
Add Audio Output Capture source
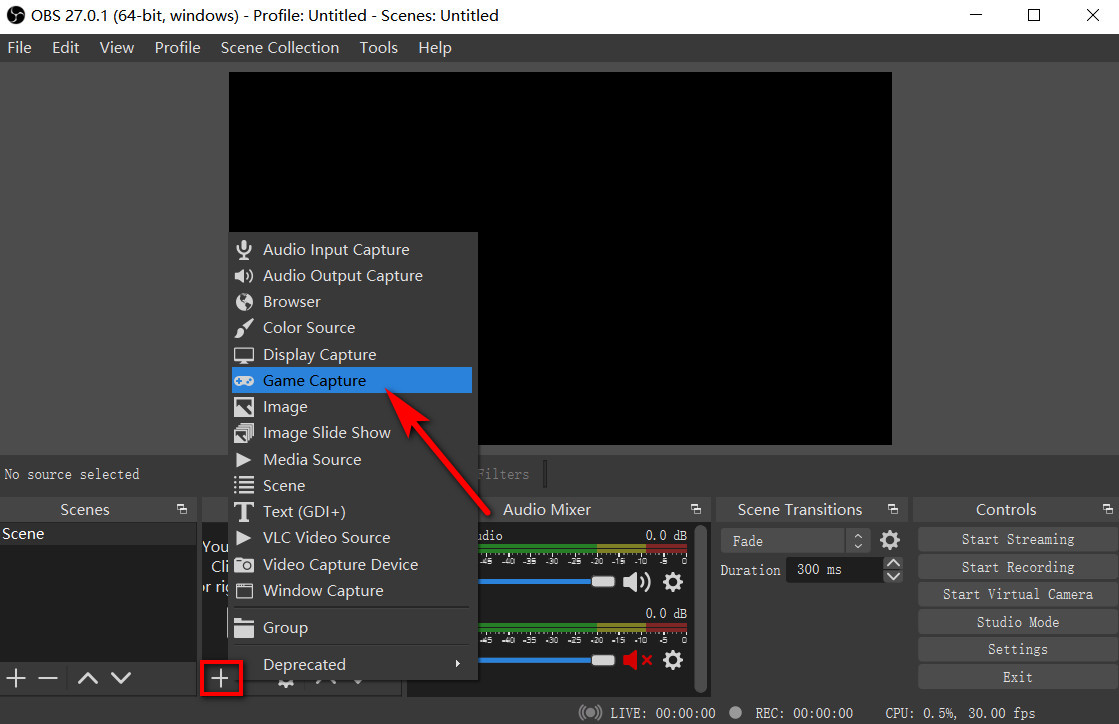point(352,276)
